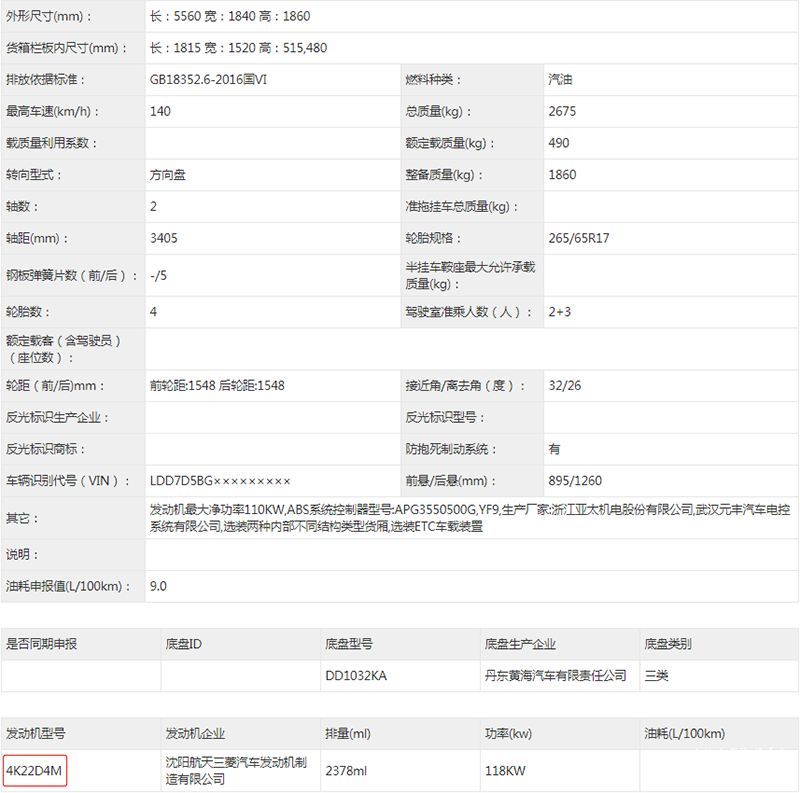Click the 反光标识生产企业 label
Image resolution: width=800 pixels, height=793 pixels.
click(x=57, y=417)
